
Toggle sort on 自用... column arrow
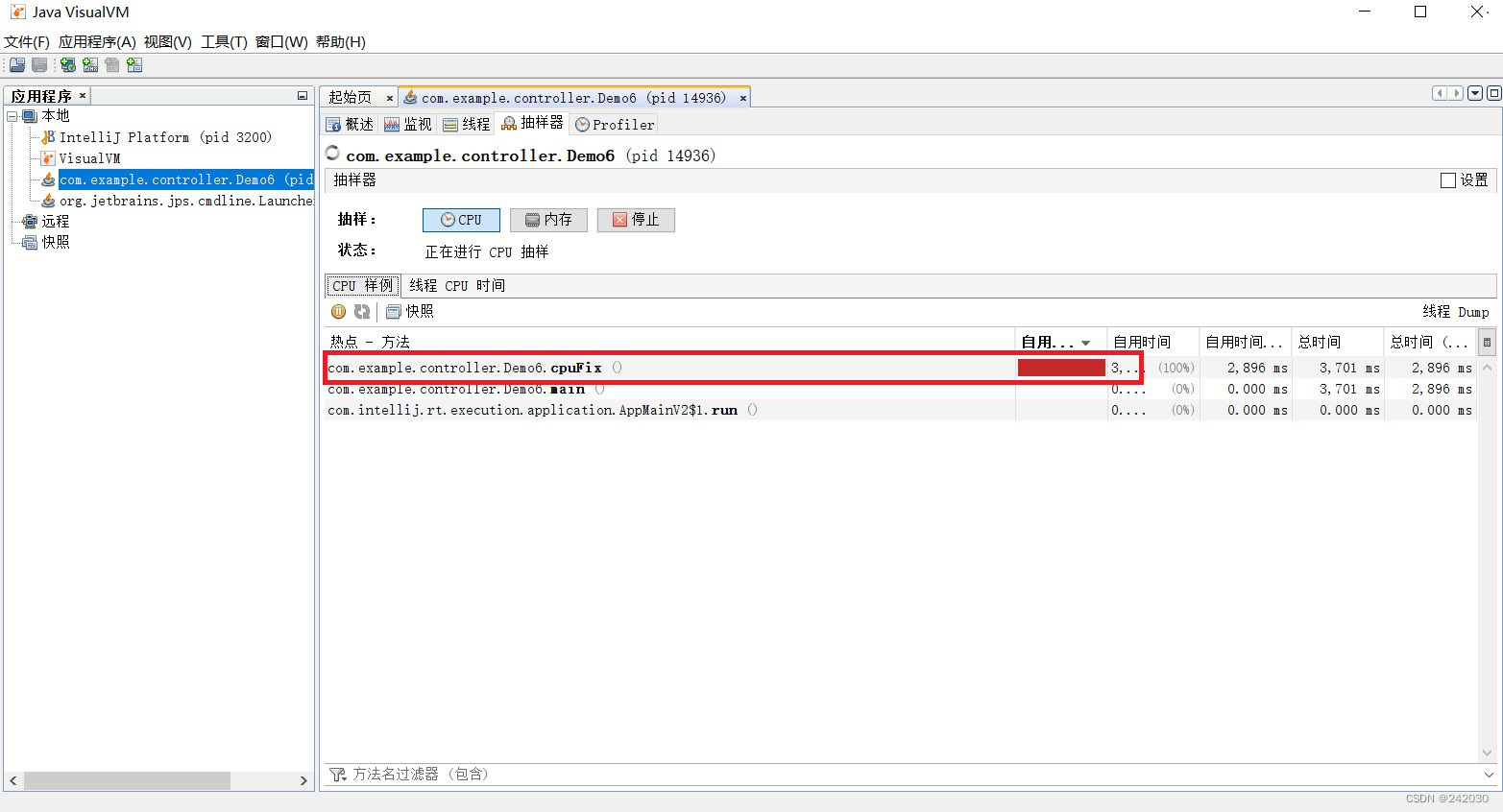[x=1086, y=343]
